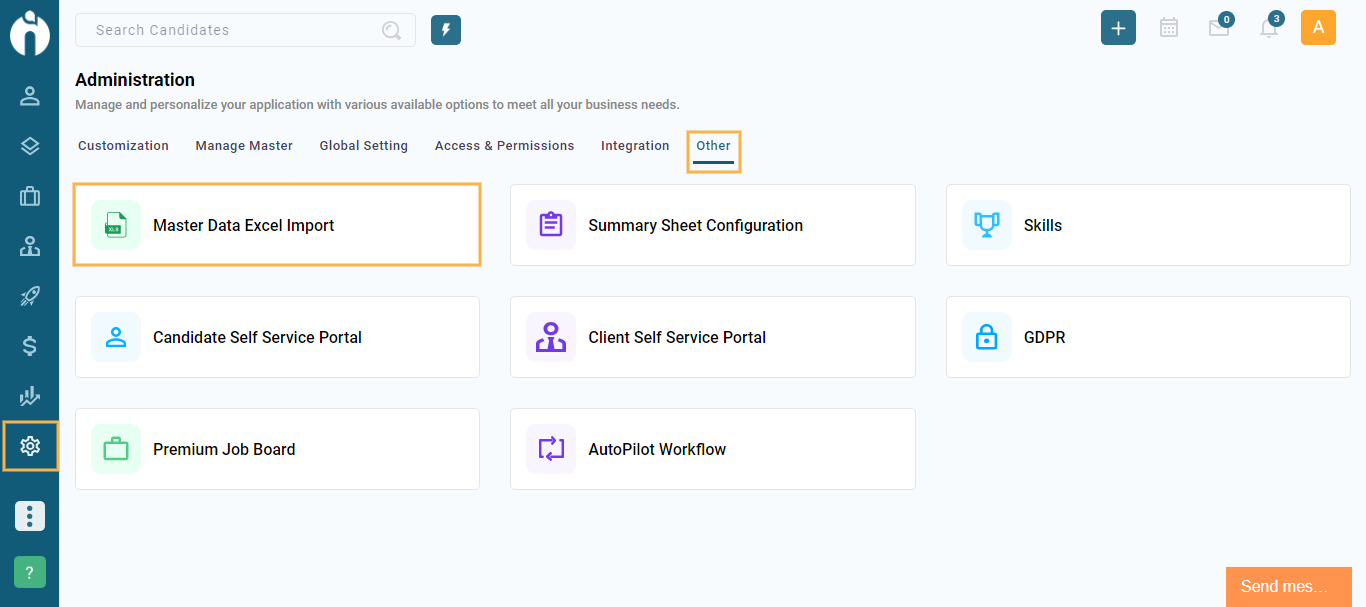Open the Global Setting tab
Image resolution: width=1366 pixels, height=607 pixels.
click(x=364, y=146)
